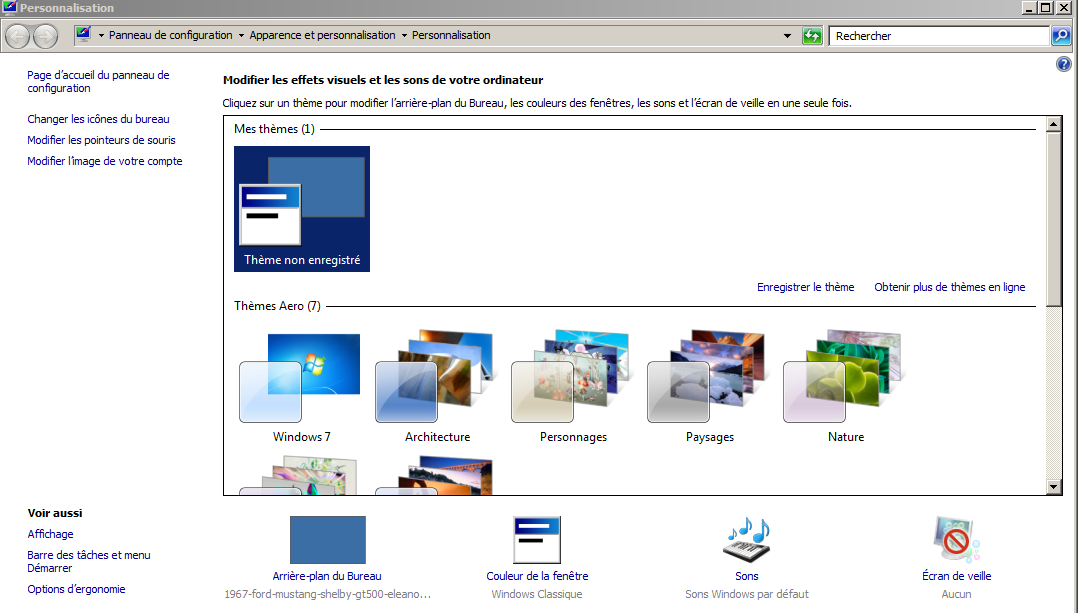
Task: Click Obtenir plus de thèmes en ligne
Action: pos(949,287)
